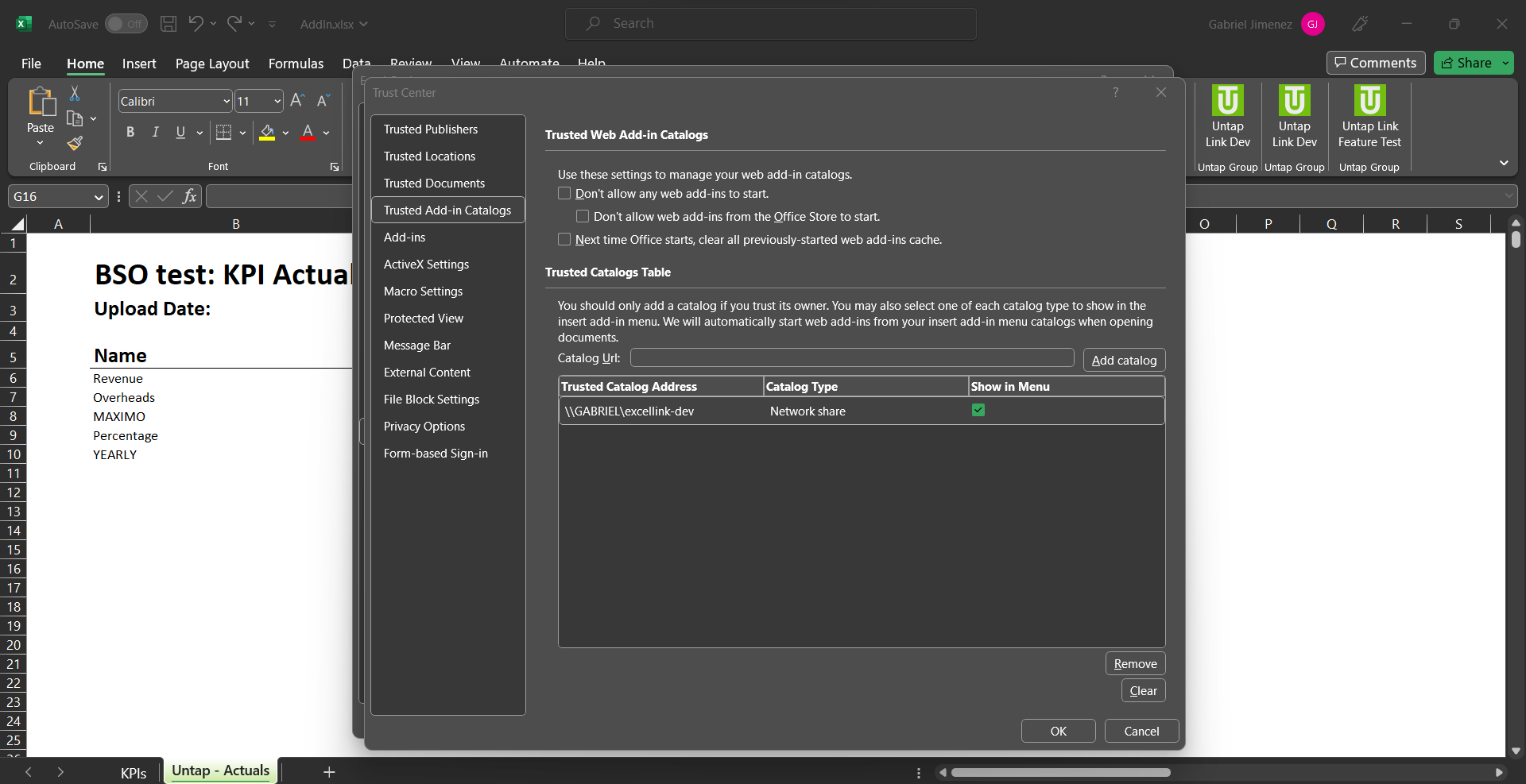
Task: Click the Excel app logo icon
Action: pyautogui.click(x=24, y=24)
